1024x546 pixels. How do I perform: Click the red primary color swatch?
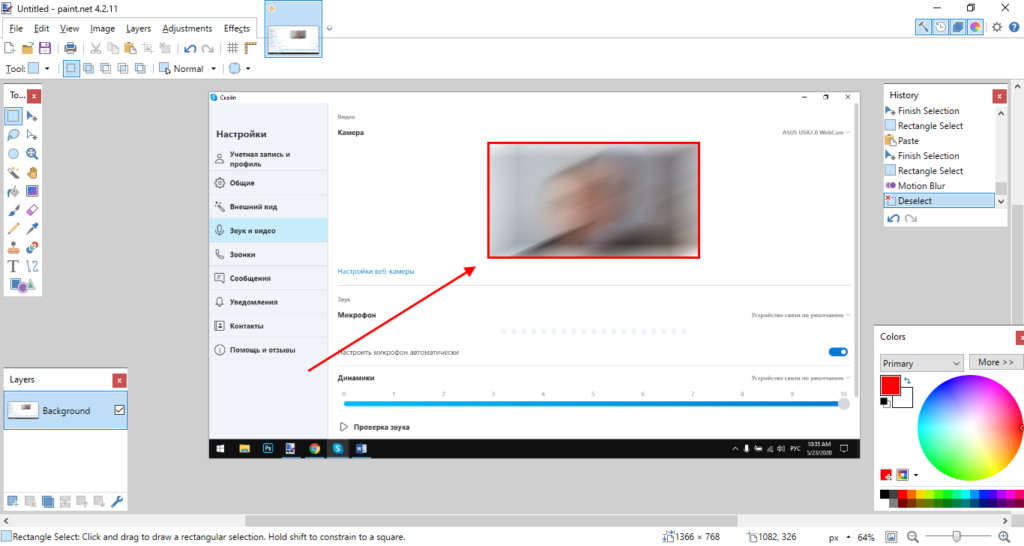(890, 385)
